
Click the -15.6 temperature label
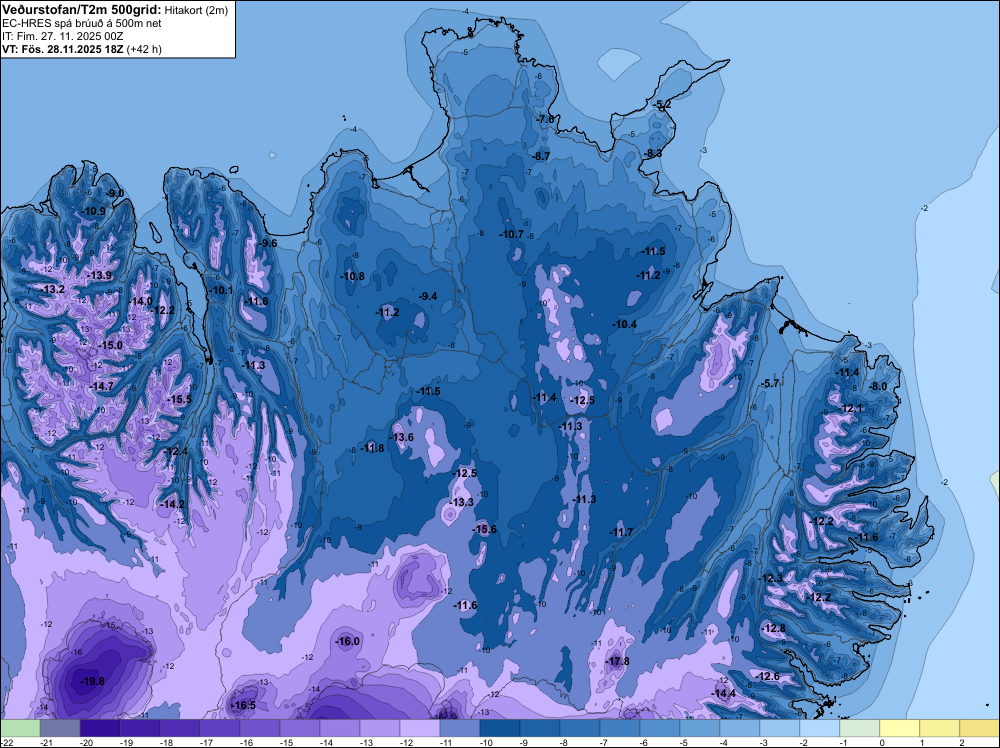pos(485,529)
